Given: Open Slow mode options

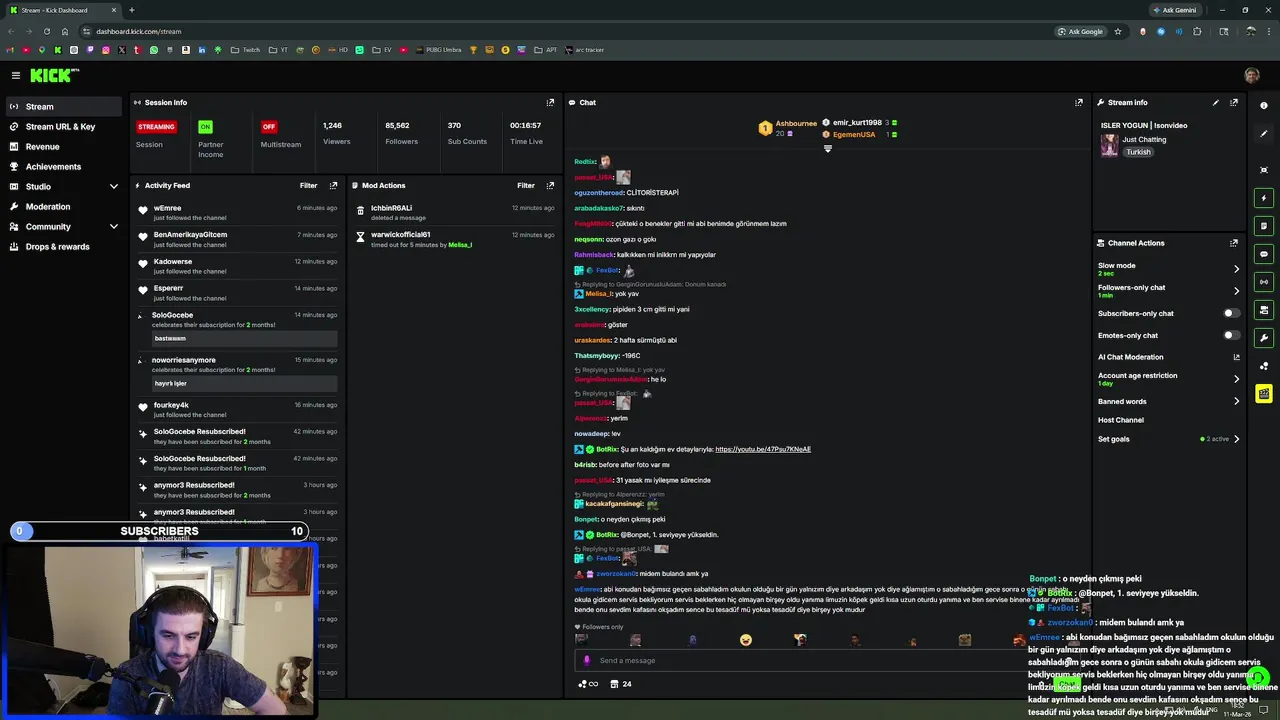Looking at the screenshot, I should [1168, 269].
